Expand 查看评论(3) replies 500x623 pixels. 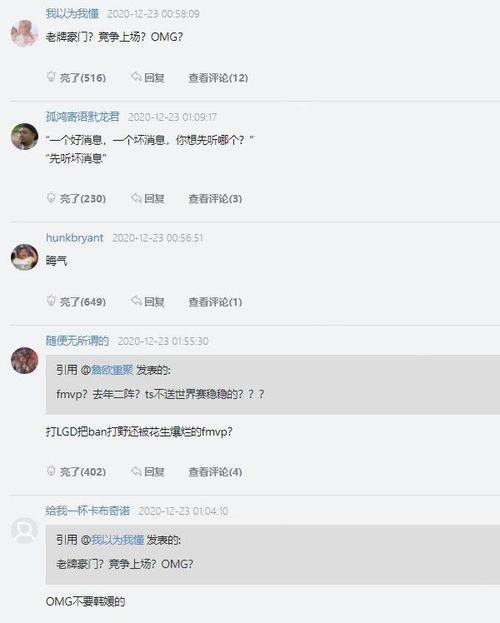(x=215, y=199)
